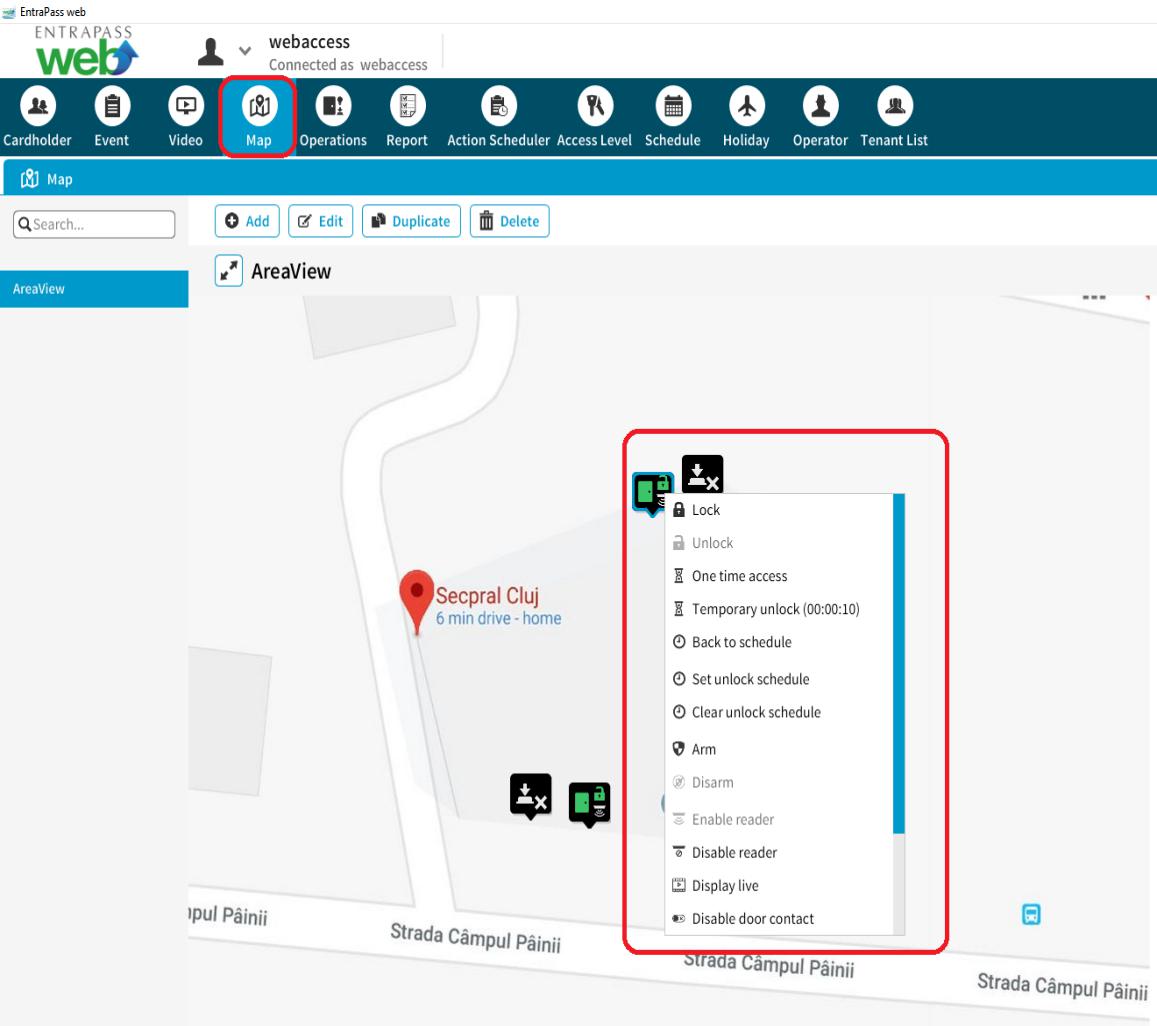This screenshot has height=1026, width=1157.
Task: Open the Action Scheduler icon
Action: (x=497, y=106)
